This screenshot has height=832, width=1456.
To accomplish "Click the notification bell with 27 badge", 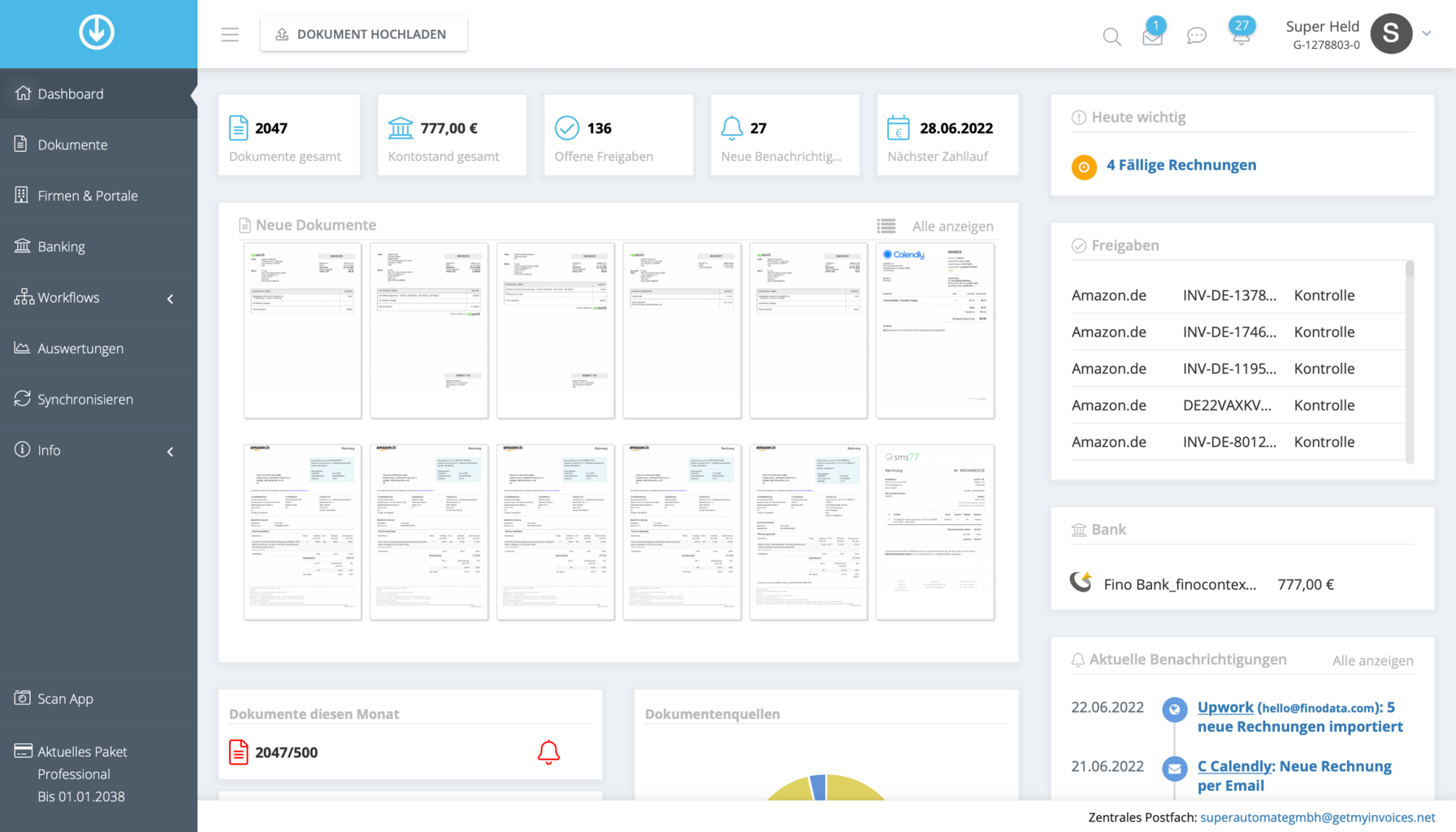I will tap(1241, 35).
